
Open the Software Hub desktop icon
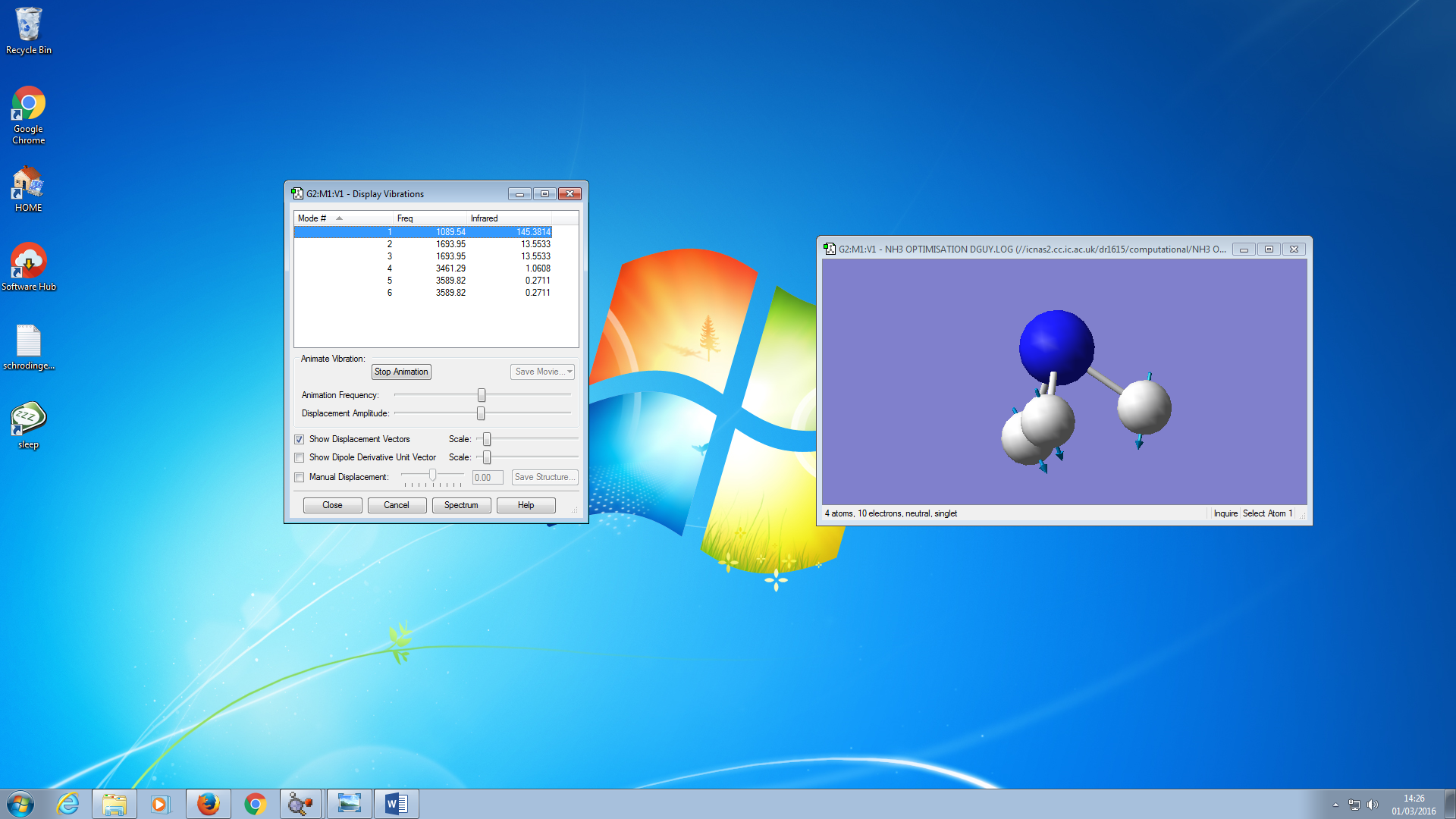coord(28,262)
